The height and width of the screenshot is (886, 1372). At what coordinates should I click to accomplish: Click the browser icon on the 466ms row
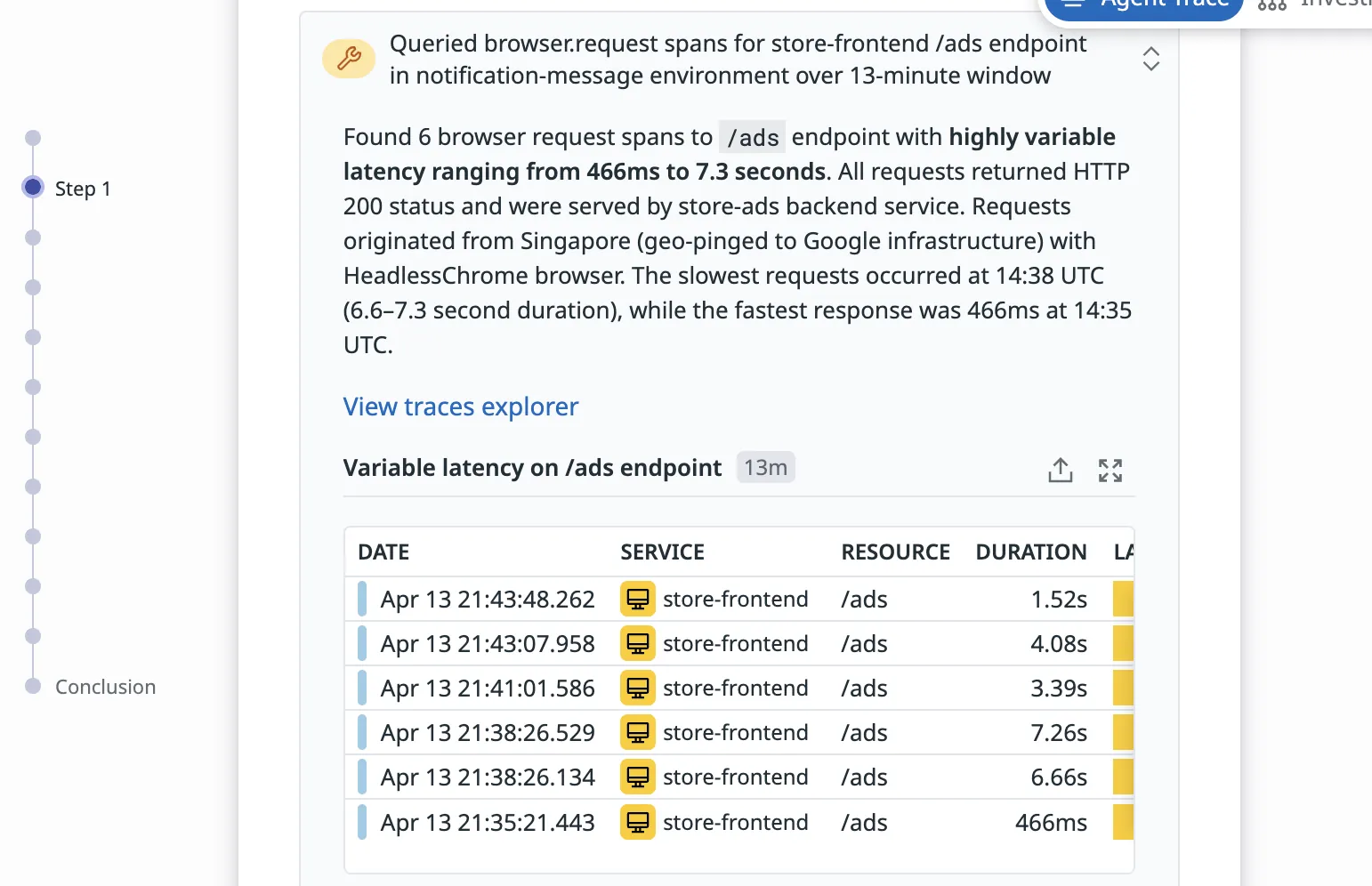(x=637, y=822)
